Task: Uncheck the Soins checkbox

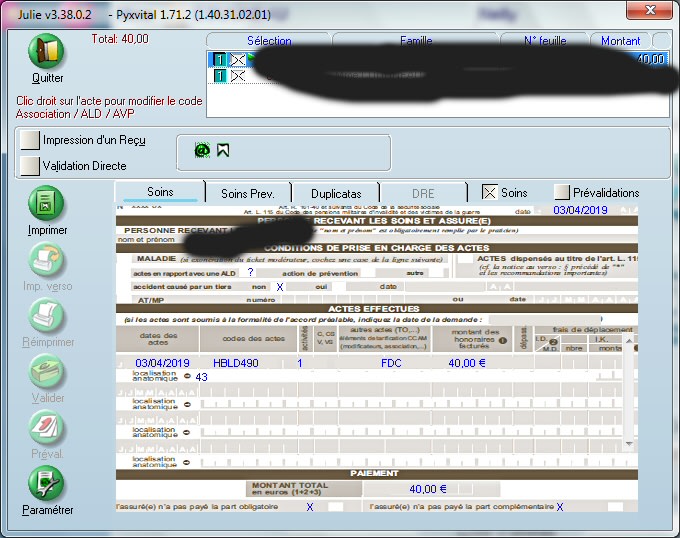Action: click(489, 192)
